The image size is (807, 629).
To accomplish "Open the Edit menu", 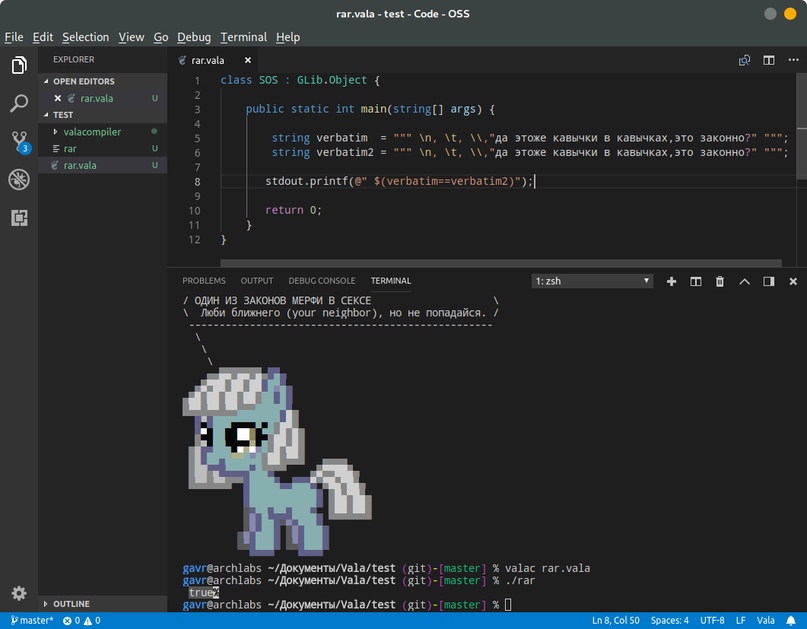I will click(x=43, y=37).
